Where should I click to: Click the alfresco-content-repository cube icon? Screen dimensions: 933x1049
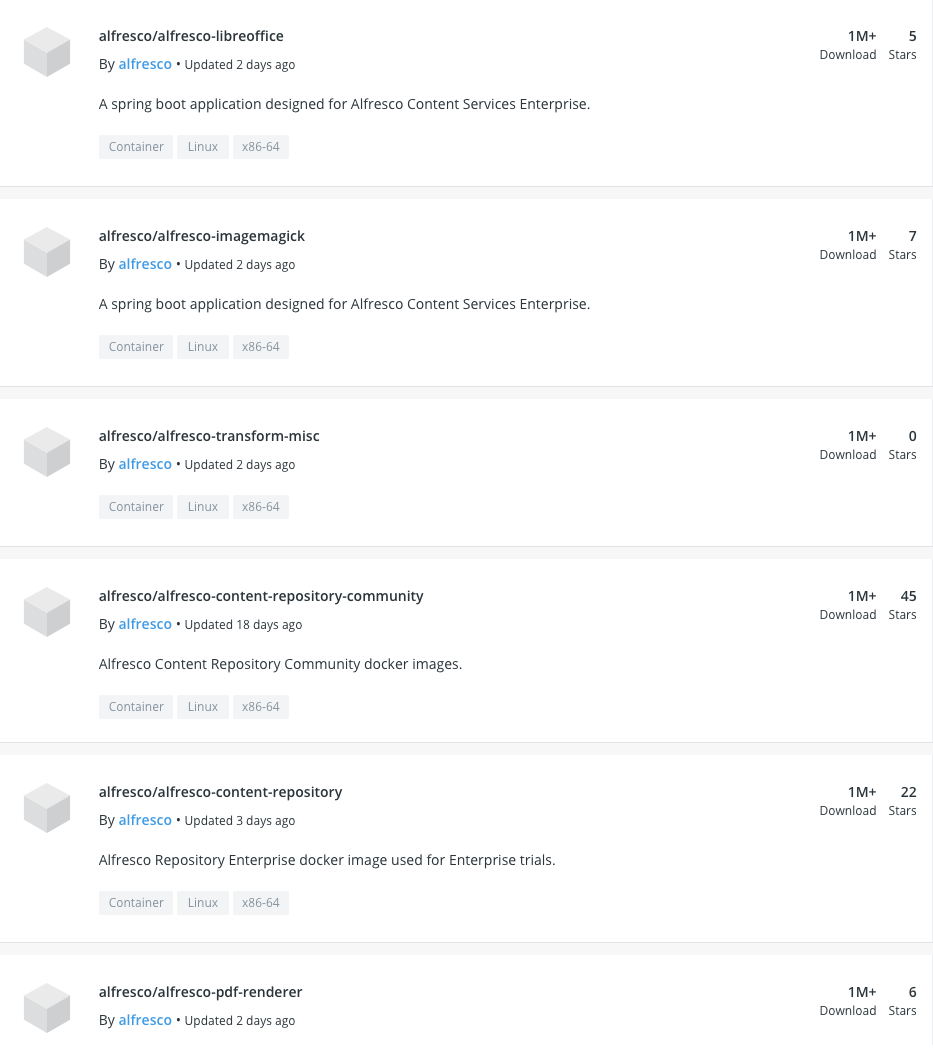coord(46,807)
